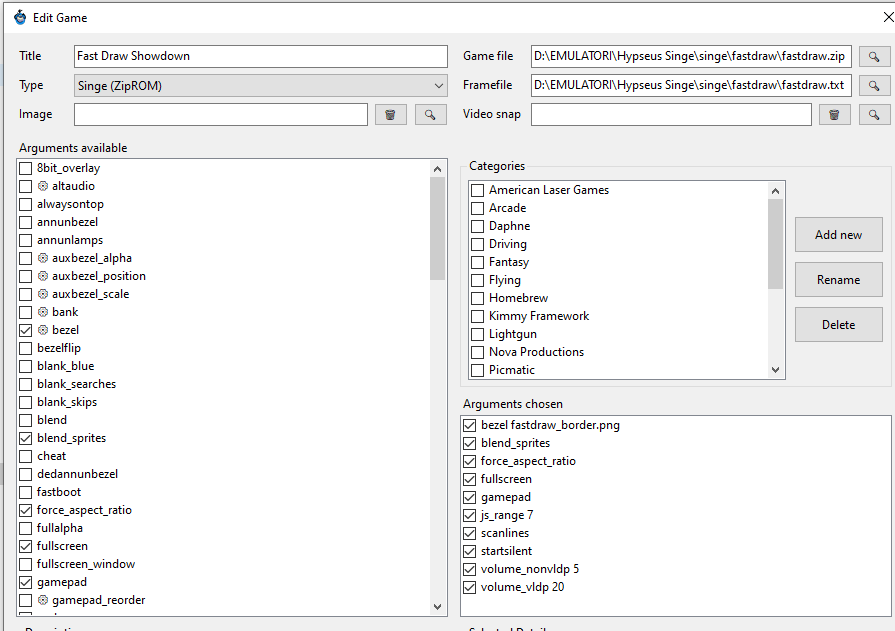Tick the Daphne category checkbox
This screenshot has width=895, height=631.
[478, 226]
